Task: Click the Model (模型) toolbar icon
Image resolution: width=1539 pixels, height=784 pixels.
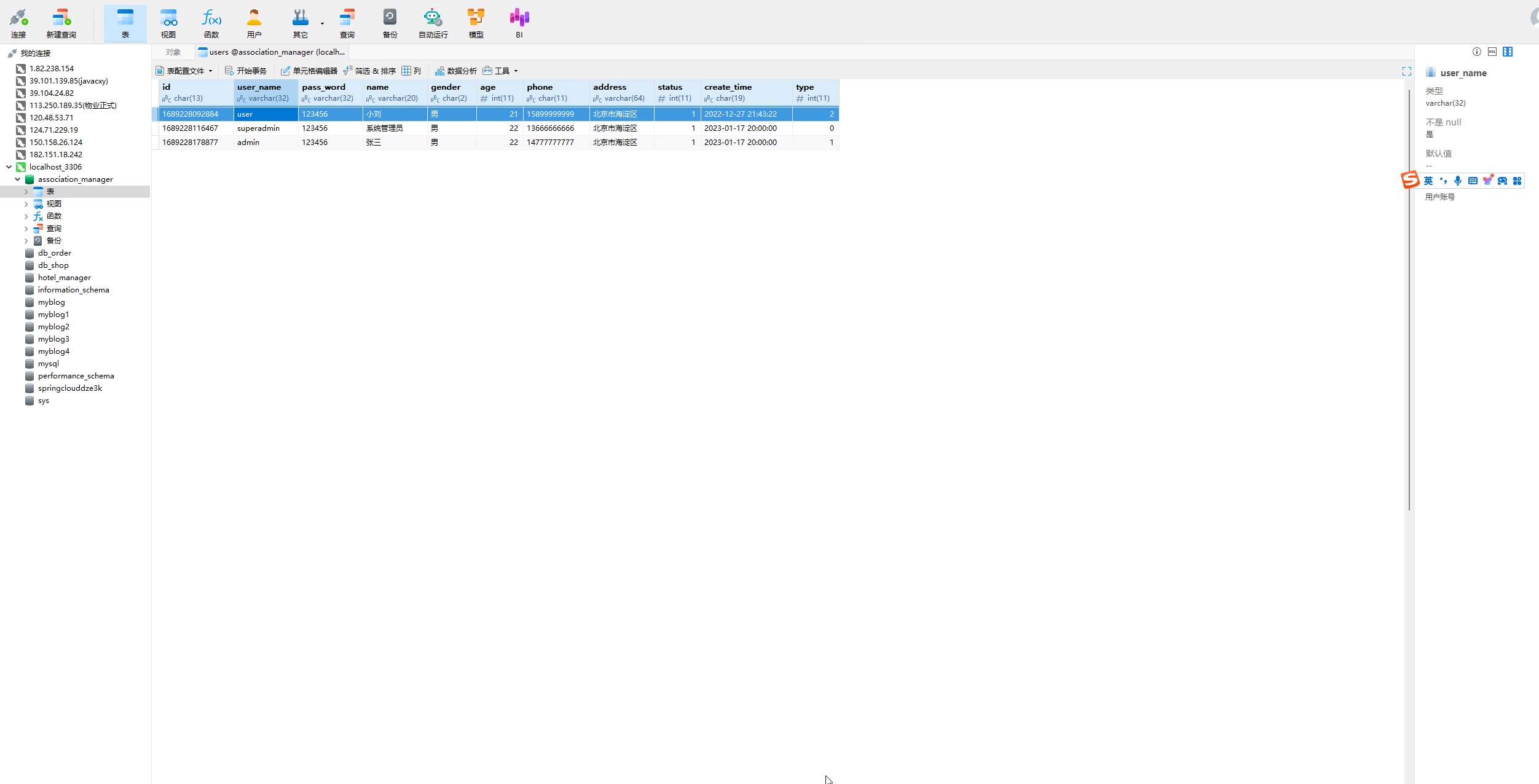Action: click(476, 23)
